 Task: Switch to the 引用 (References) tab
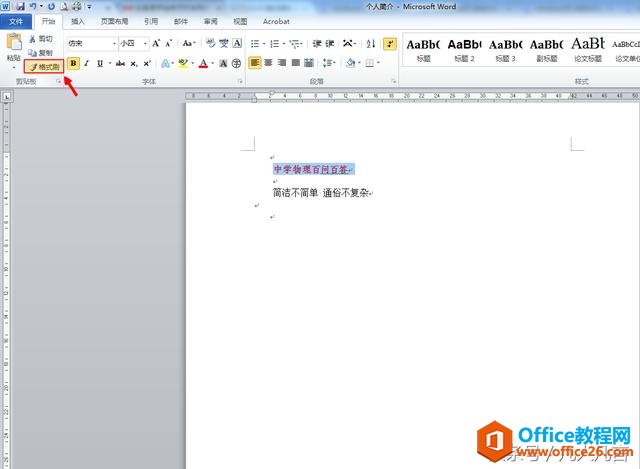point(151,21)
